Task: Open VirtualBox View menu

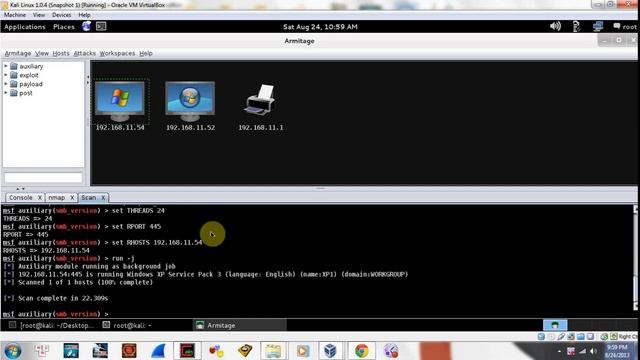Action: click(39, 15)
